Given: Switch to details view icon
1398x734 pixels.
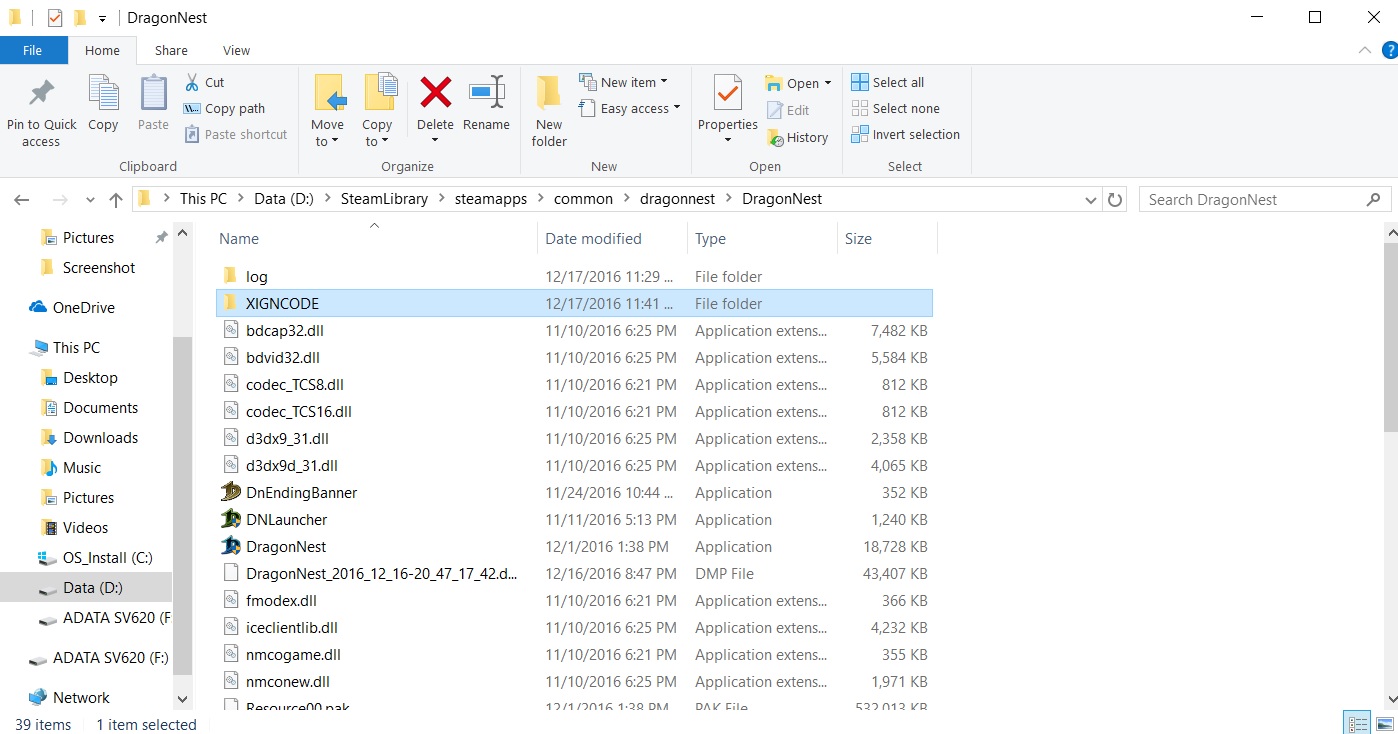Looking at the screenshot, I should (x=1357, y=724).
